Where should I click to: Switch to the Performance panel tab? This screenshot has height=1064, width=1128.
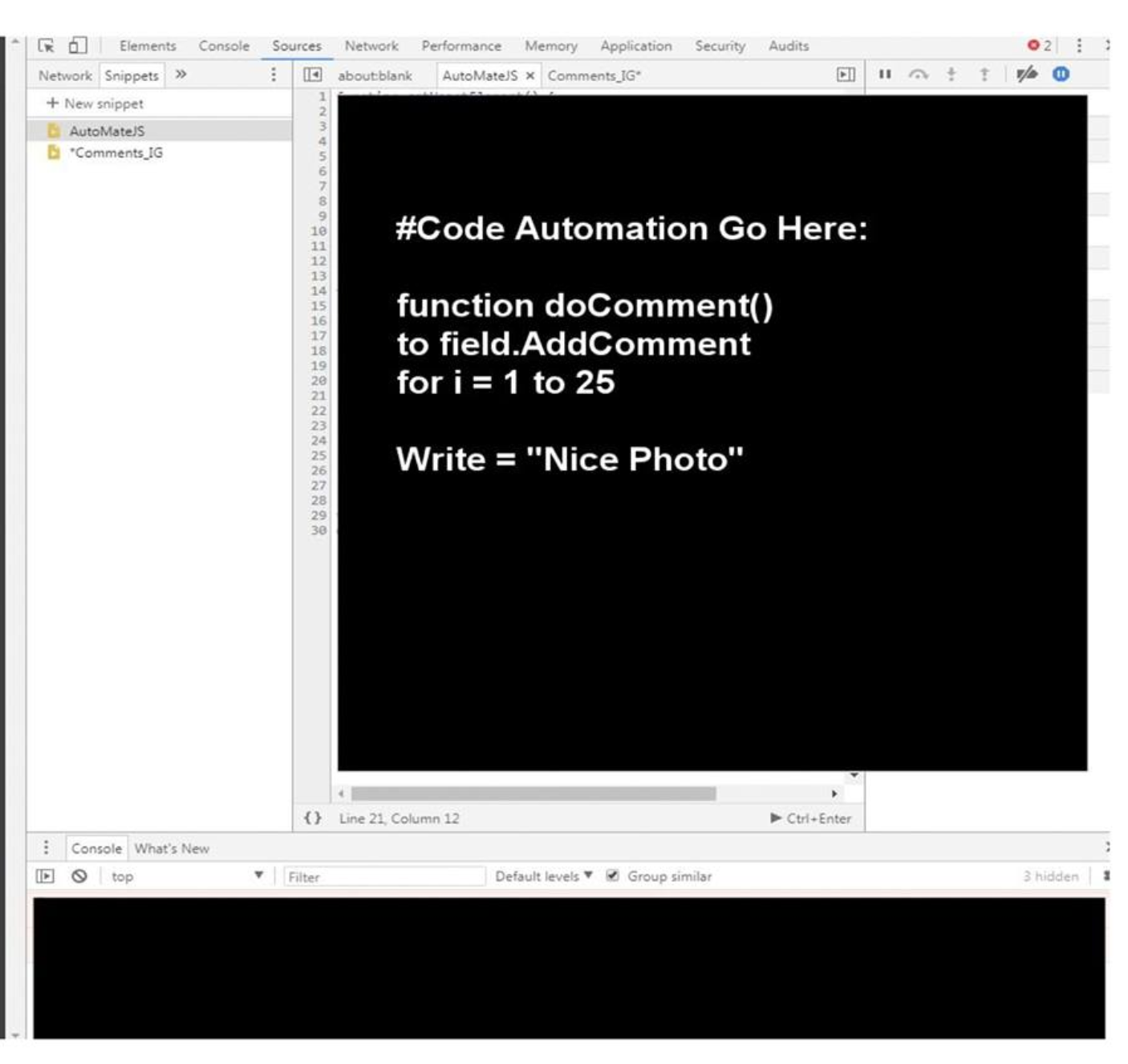point(461,46)
